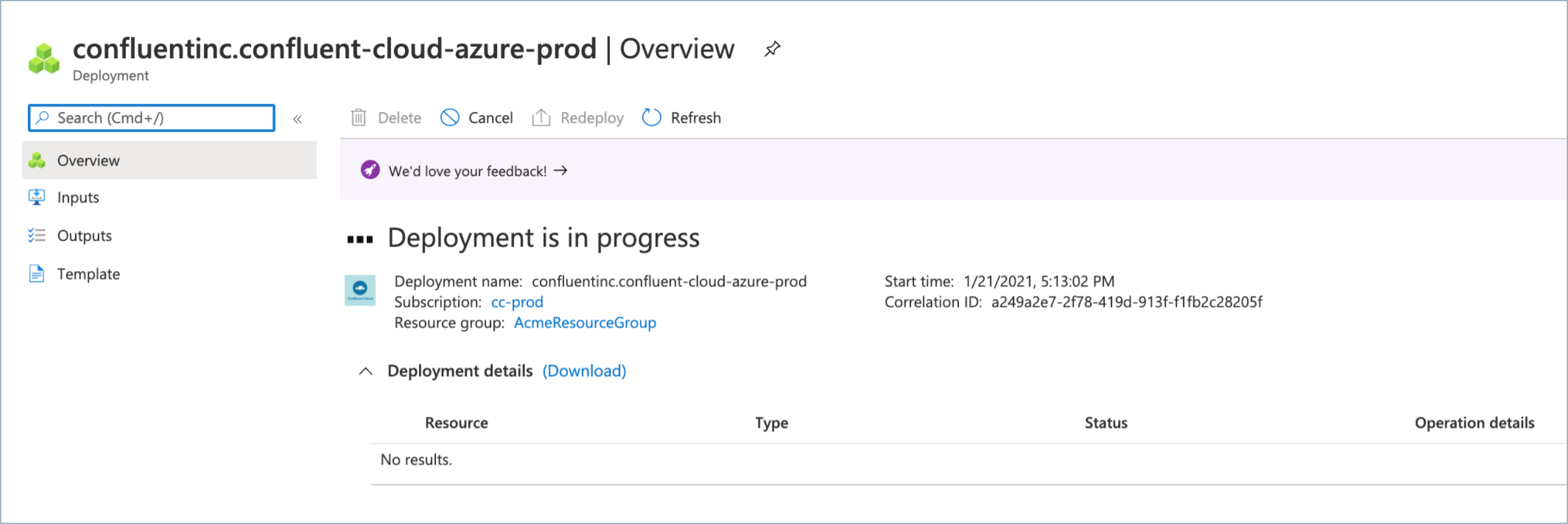Open the Inputs menu item
The width and height of the screenshot is (1568, 524).
[x=78, y=198]
